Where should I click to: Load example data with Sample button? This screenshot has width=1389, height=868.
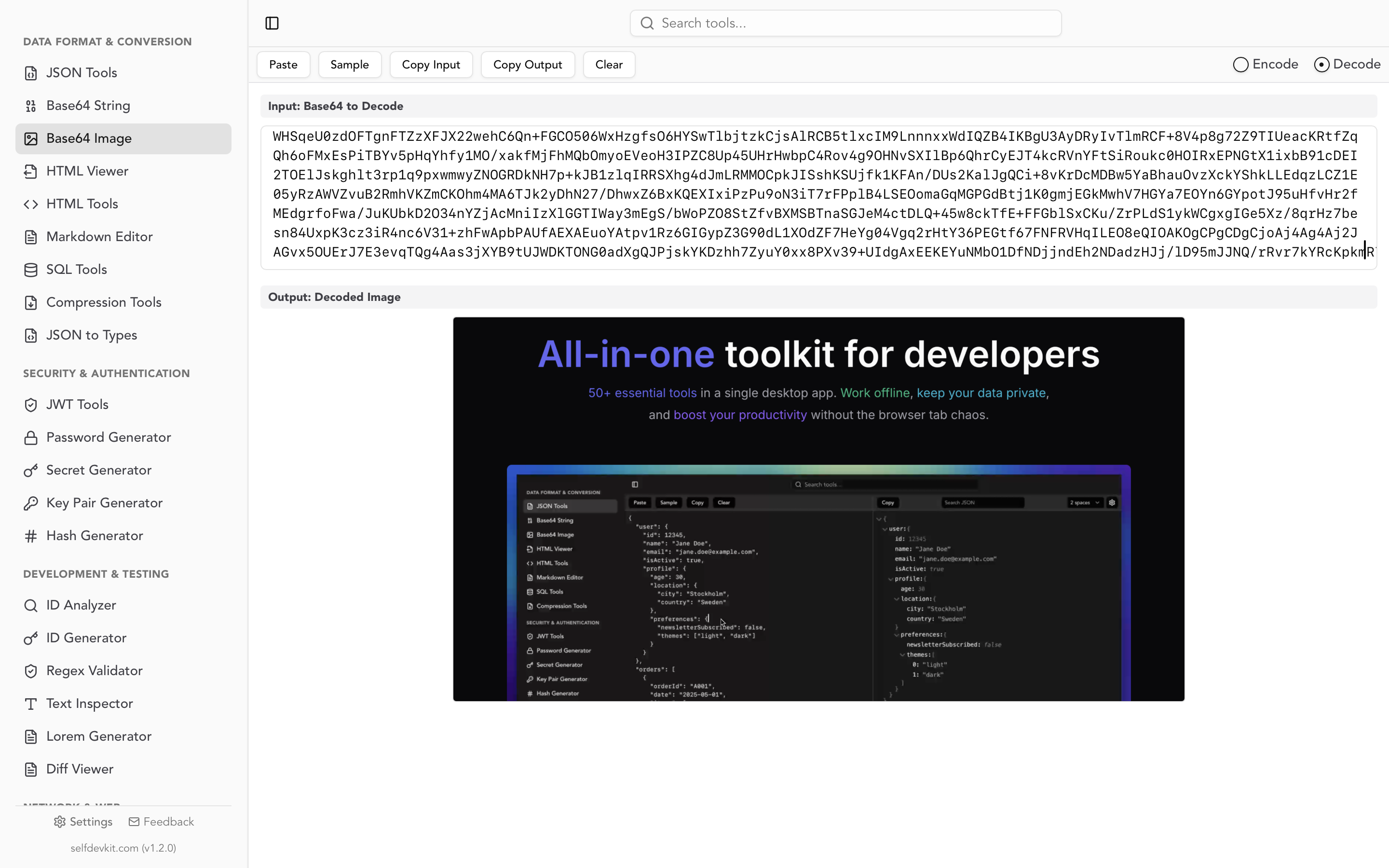tap(350, 65)
